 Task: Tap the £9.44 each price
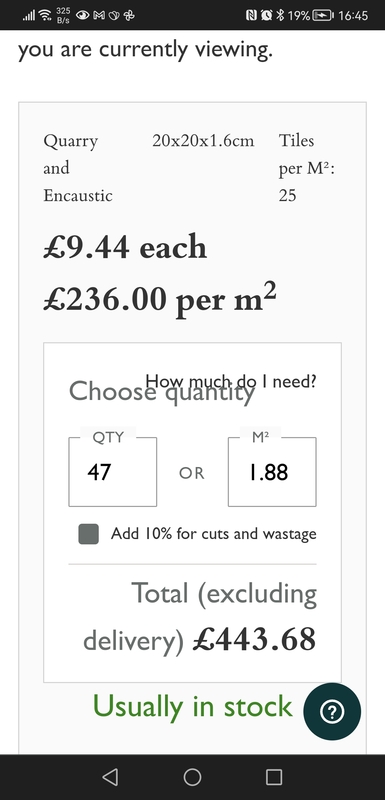(x=125, y=247)
